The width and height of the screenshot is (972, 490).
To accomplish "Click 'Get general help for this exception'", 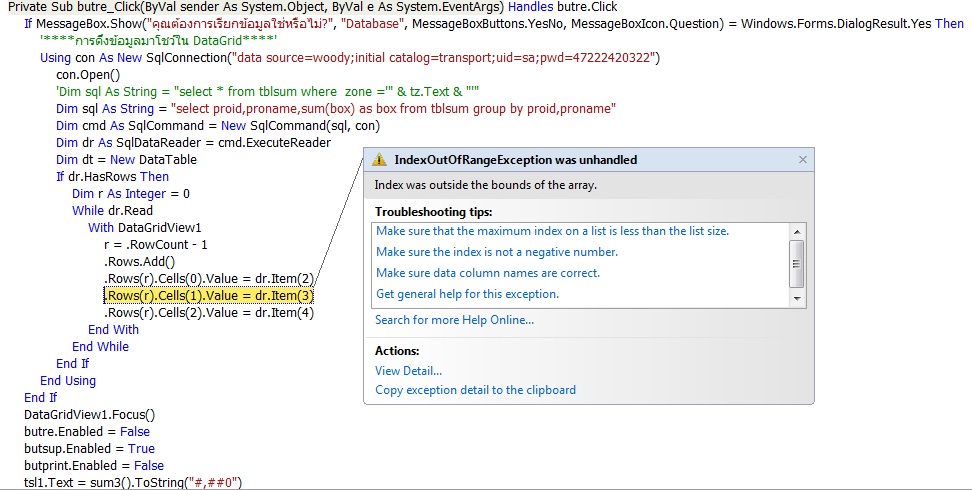I will 467,294.
